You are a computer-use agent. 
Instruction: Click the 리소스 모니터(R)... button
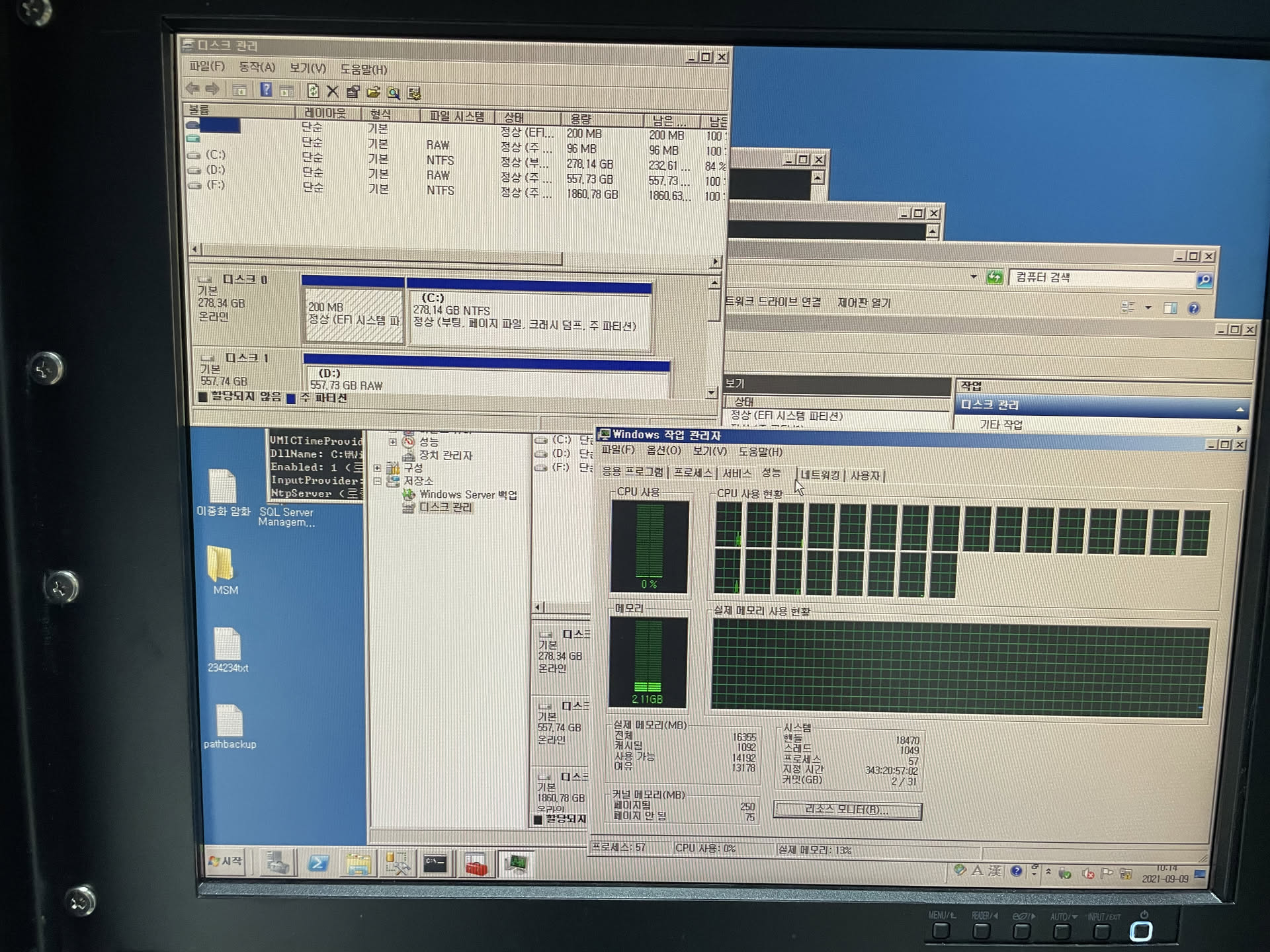tap(847, 810)
